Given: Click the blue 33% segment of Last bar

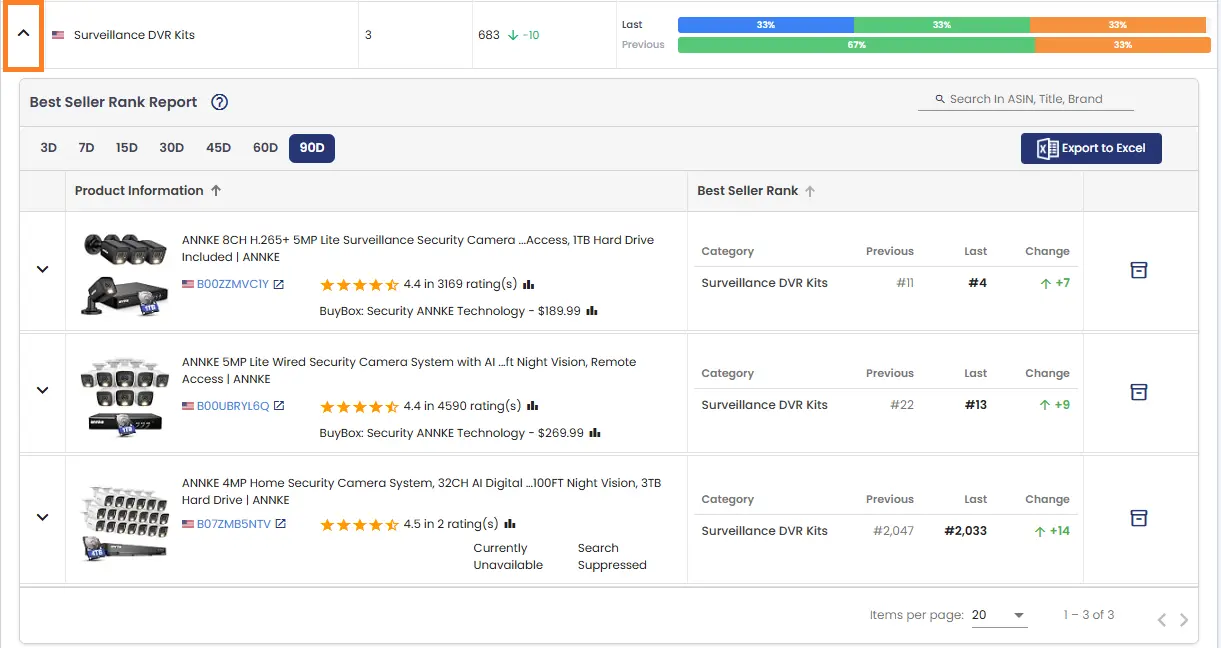Looking at the screenshot, I should 765,25.
